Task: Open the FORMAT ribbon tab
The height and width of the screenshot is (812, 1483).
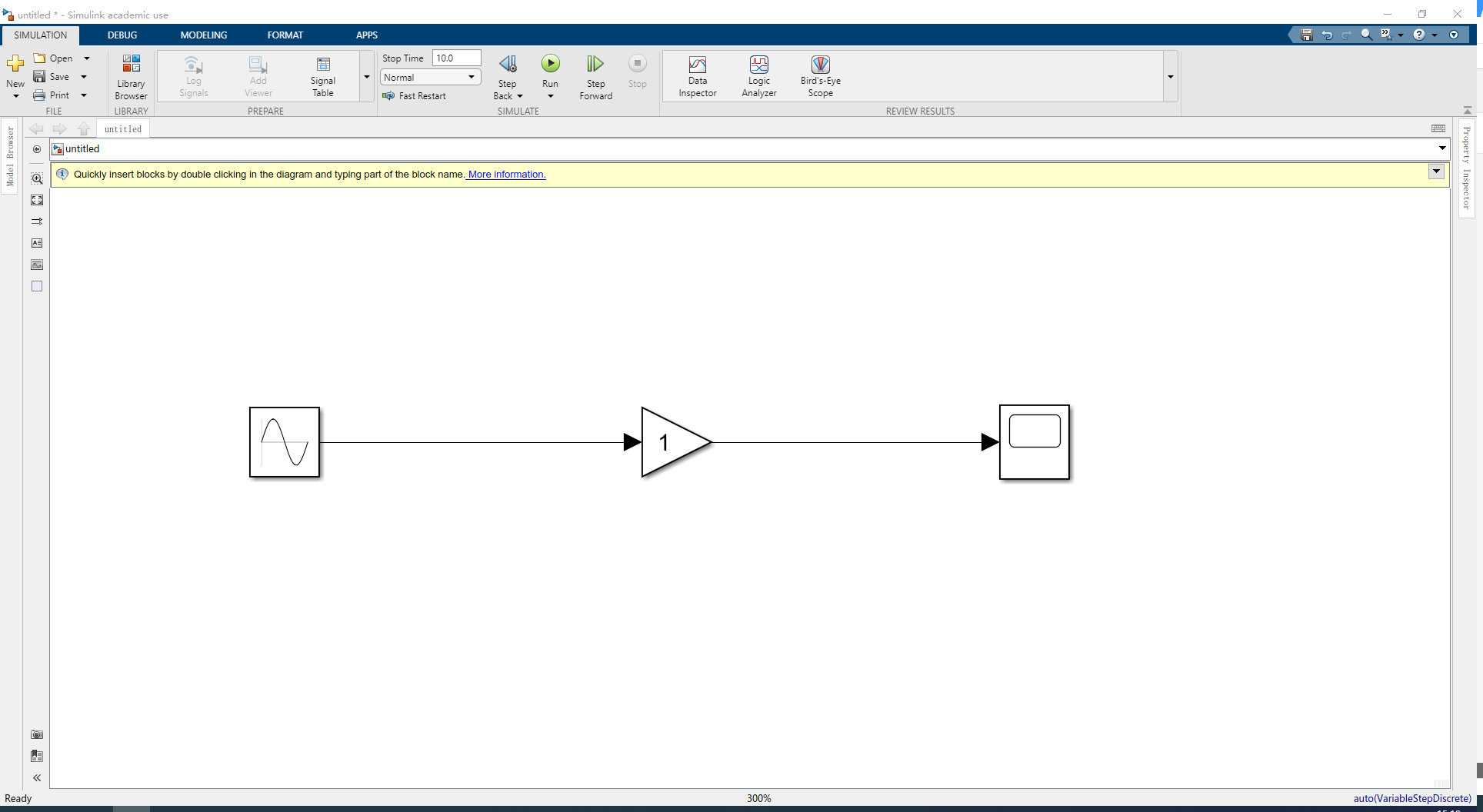Action: pos(285,35)
